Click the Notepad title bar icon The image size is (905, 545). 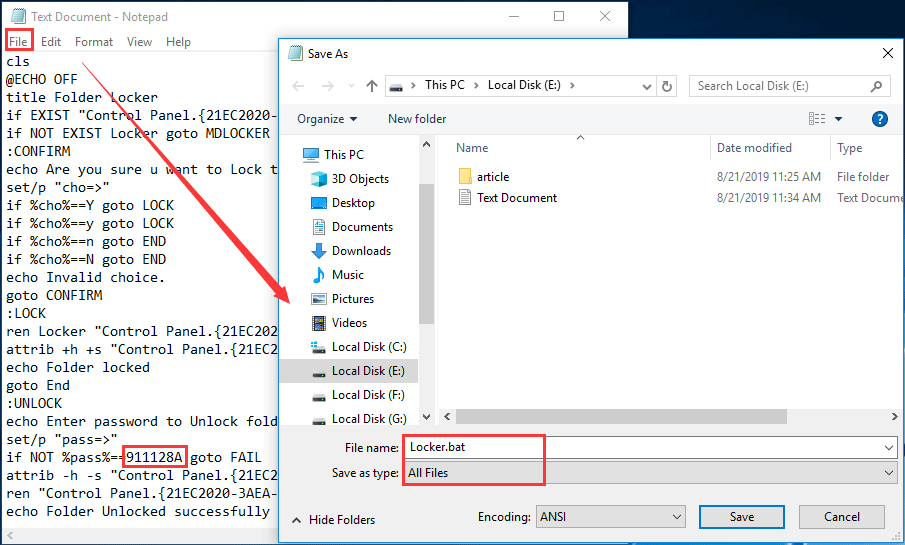tap(18, 16)
